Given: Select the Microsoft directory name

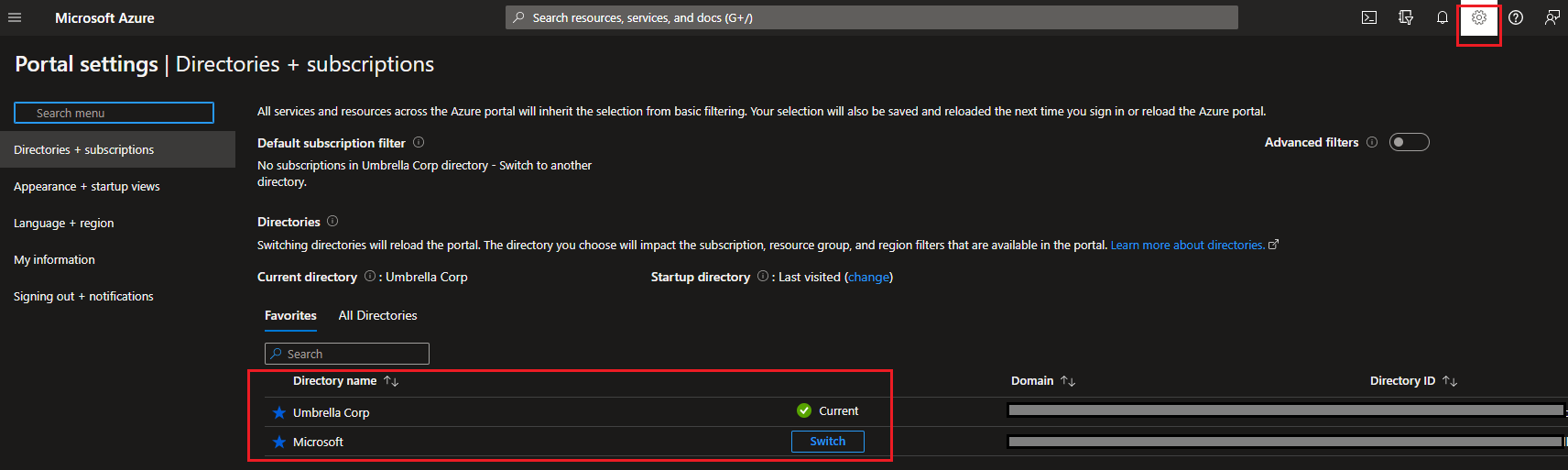Looking at the screenshot, I should coord(318,442).
